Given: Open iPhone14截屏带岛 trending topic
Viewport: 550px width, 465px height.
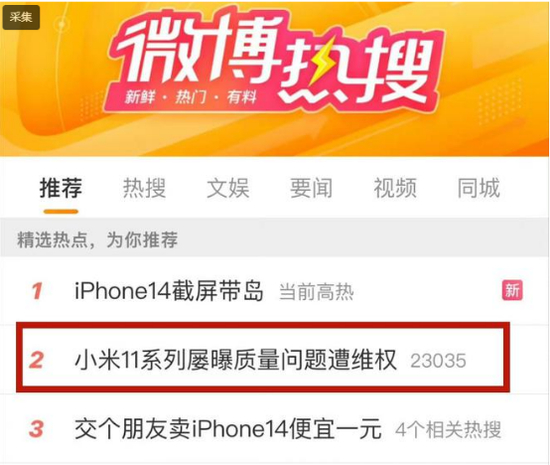Looking at the screenshot, I should pos(169,291).
